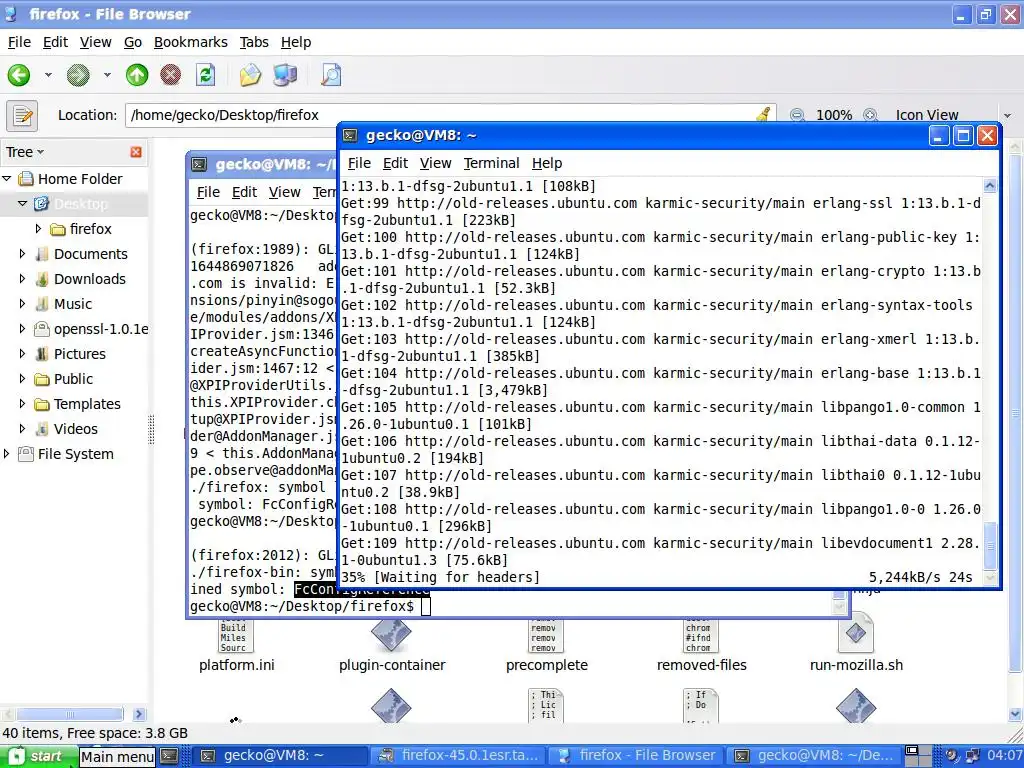Open Terminal menu in front terminal window
The height and width of the screenshot is (768, 1024).
click(x=491, y=163)
